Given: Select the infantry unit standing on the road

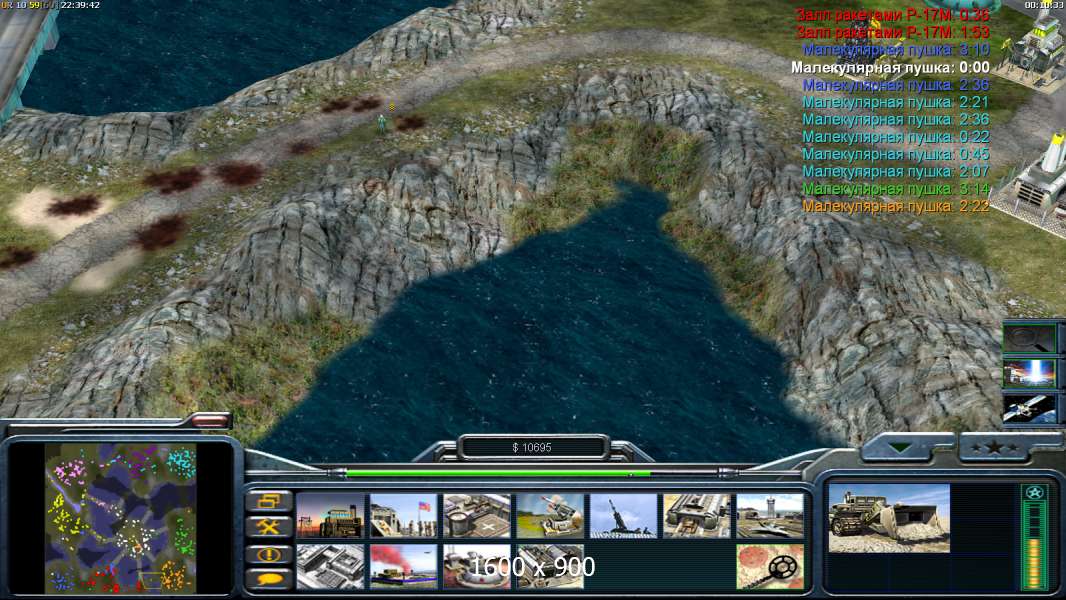Looking at the screenshot, I should (x=382, y=123).
